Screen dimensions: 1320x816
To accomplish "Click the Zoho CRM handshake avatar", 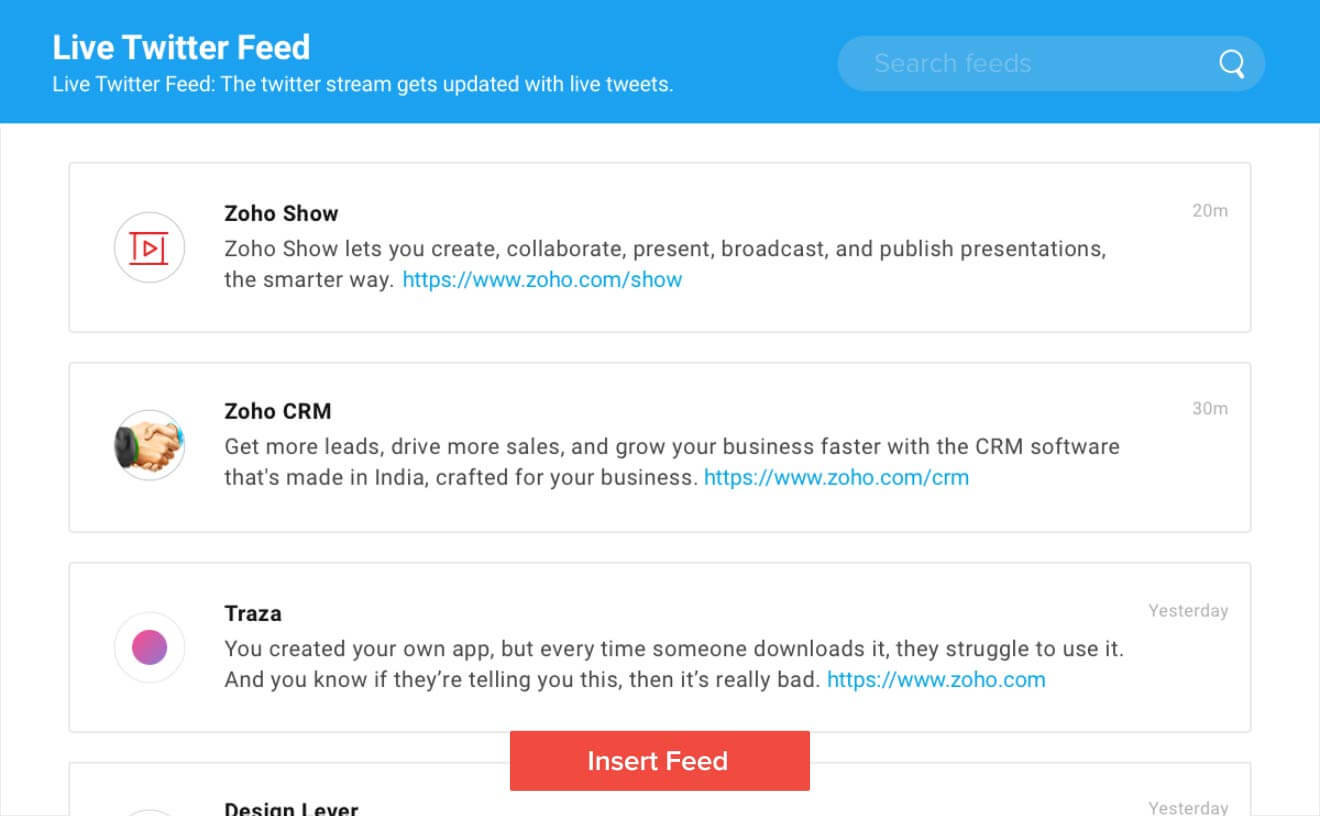I will (149, 445).
